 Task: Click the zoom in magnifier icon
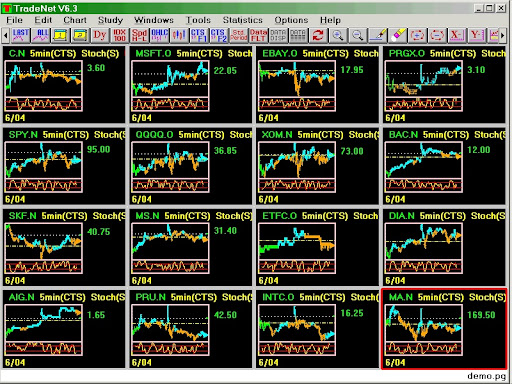tap(338, 35)
